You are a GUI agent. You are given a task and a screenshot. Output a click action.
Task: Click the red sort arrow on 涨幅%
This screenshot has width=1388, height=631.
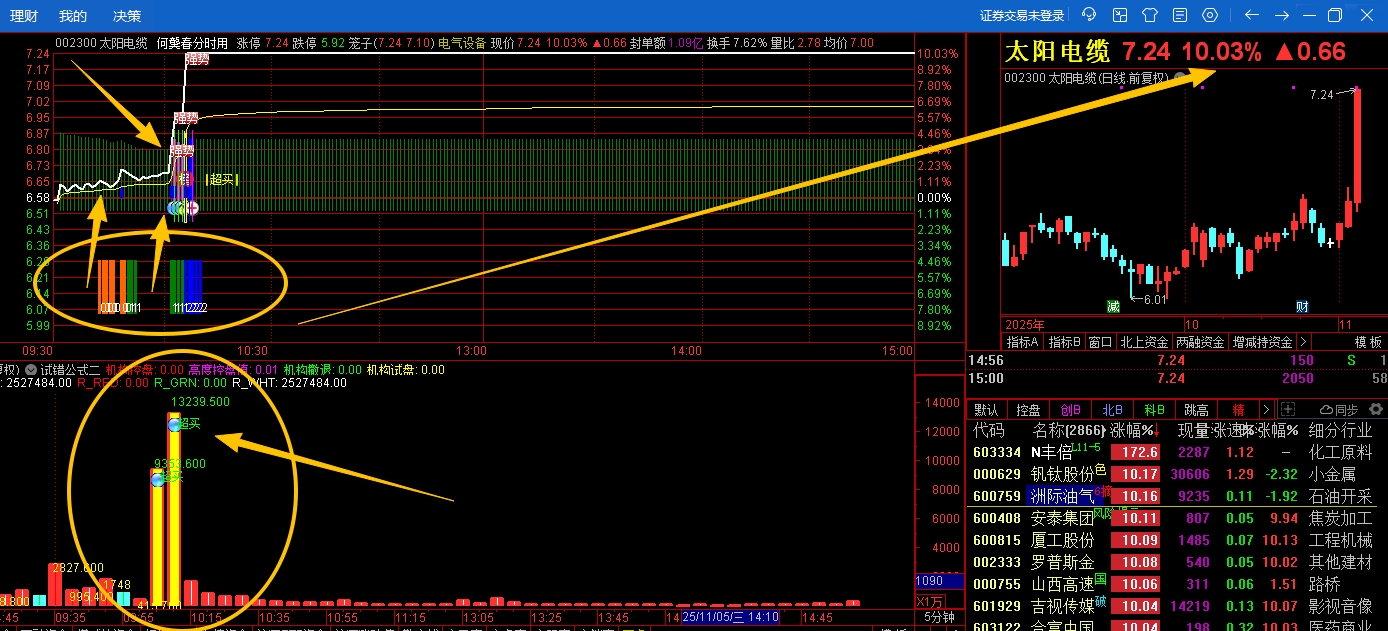click(1158, 431)
